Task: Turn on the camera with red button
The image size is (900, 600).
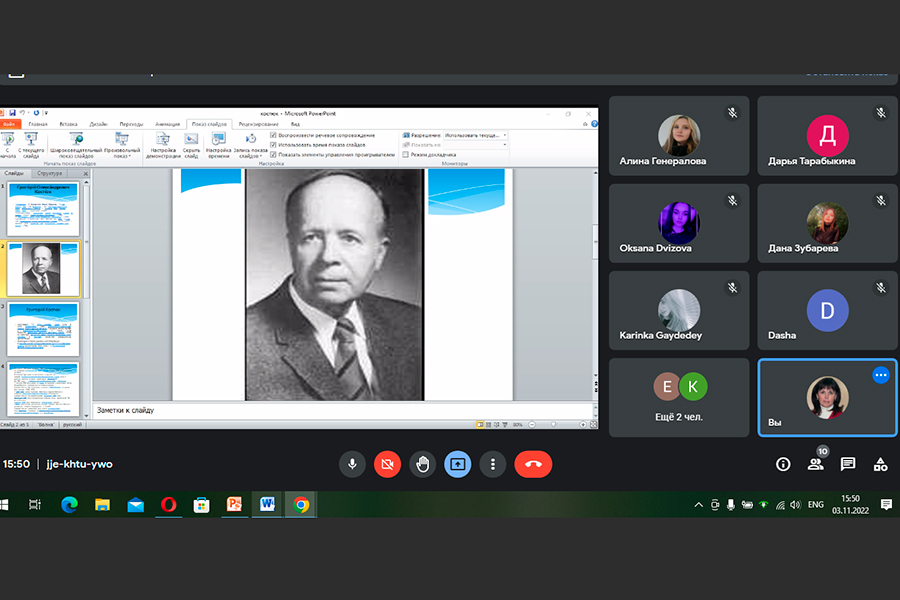Action: (387, 464)
